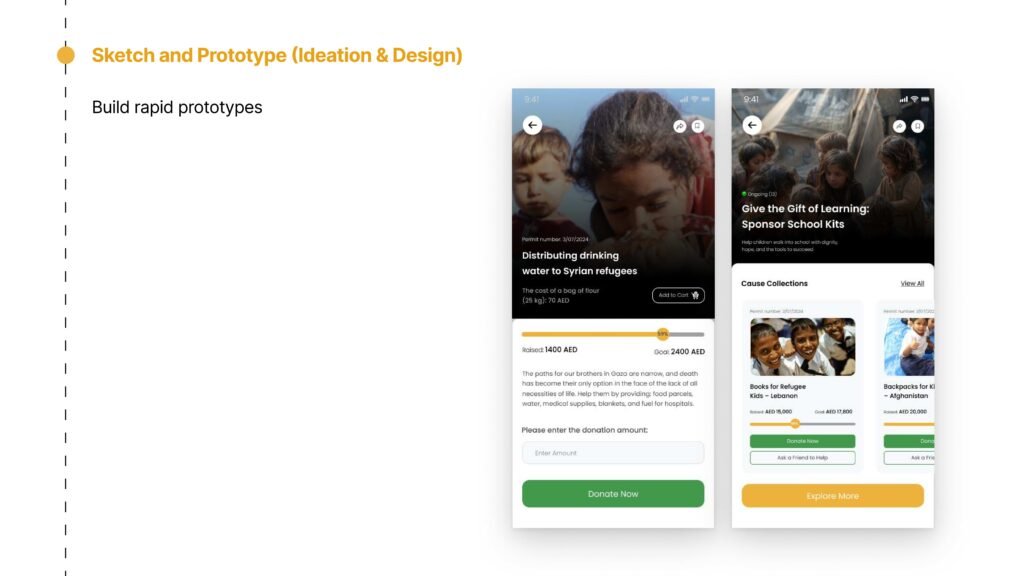The image size is (1024, 576).
Task: Donate Now to Books for Refugee Kids
Action: click(802, 441)
